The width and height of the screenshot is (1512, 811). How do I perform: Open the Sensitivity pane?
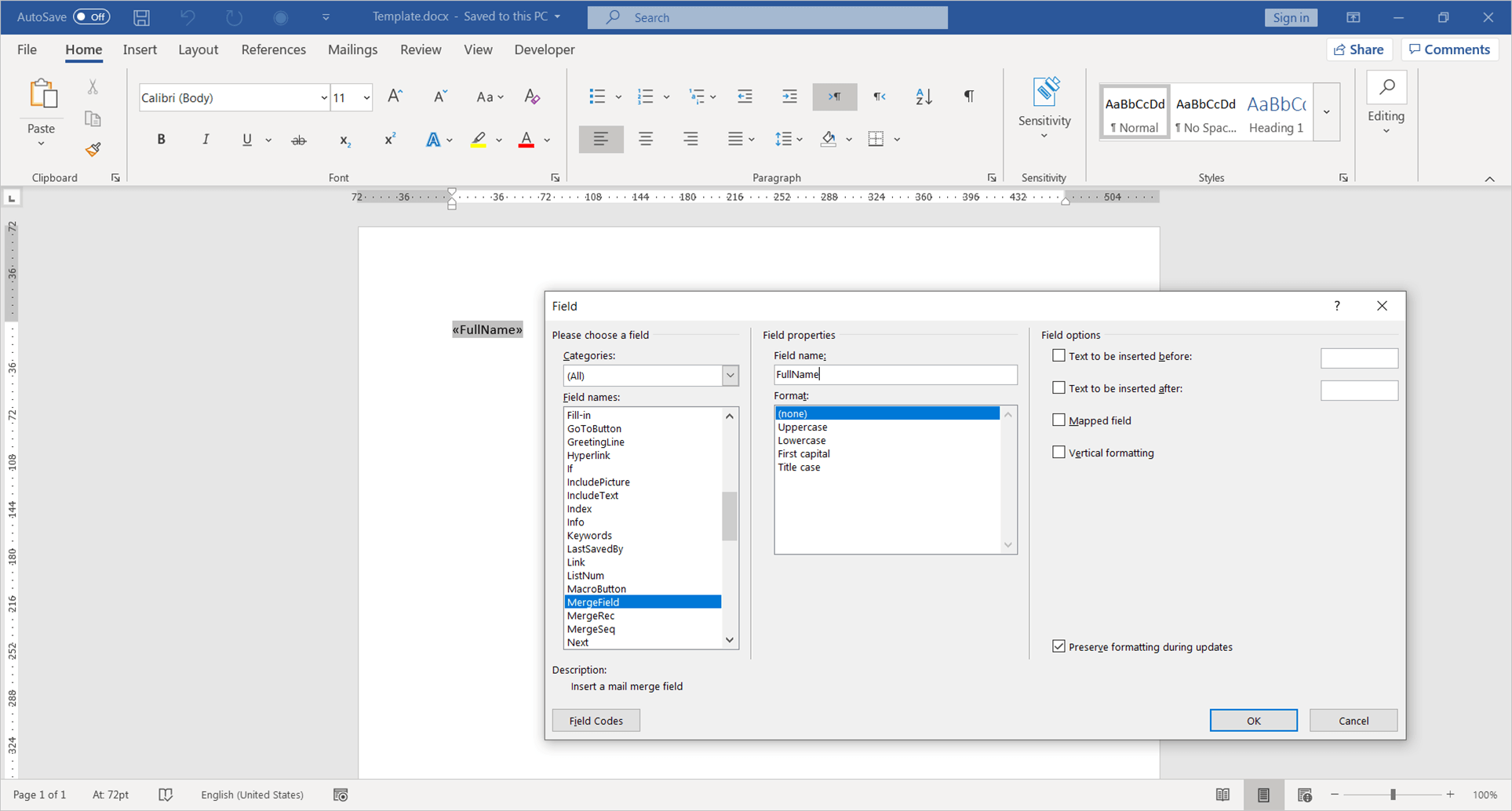click(x=1044, y=106)
